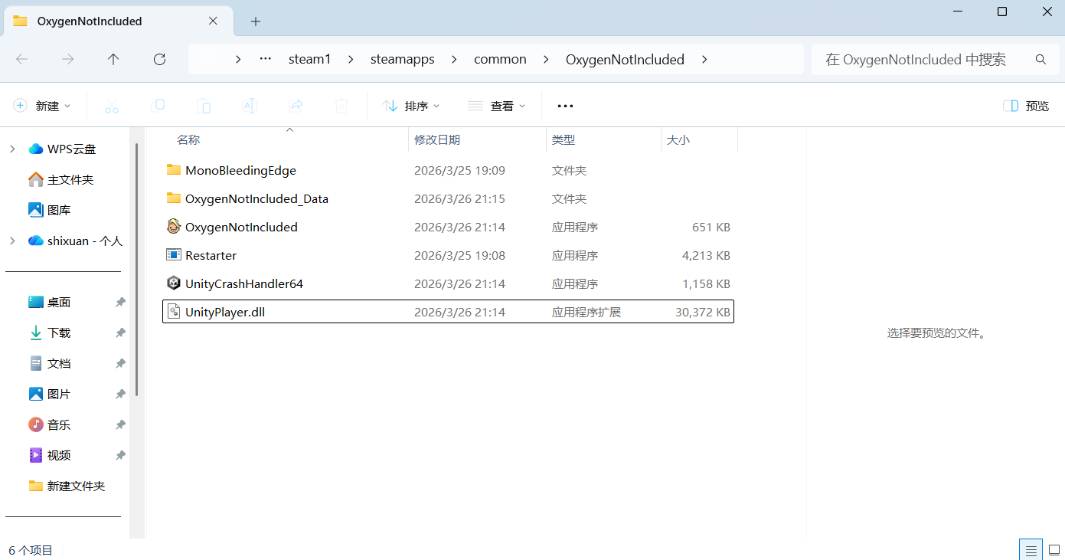
Task: Sort by 修改日期 column header
Action: coord(437,140)
